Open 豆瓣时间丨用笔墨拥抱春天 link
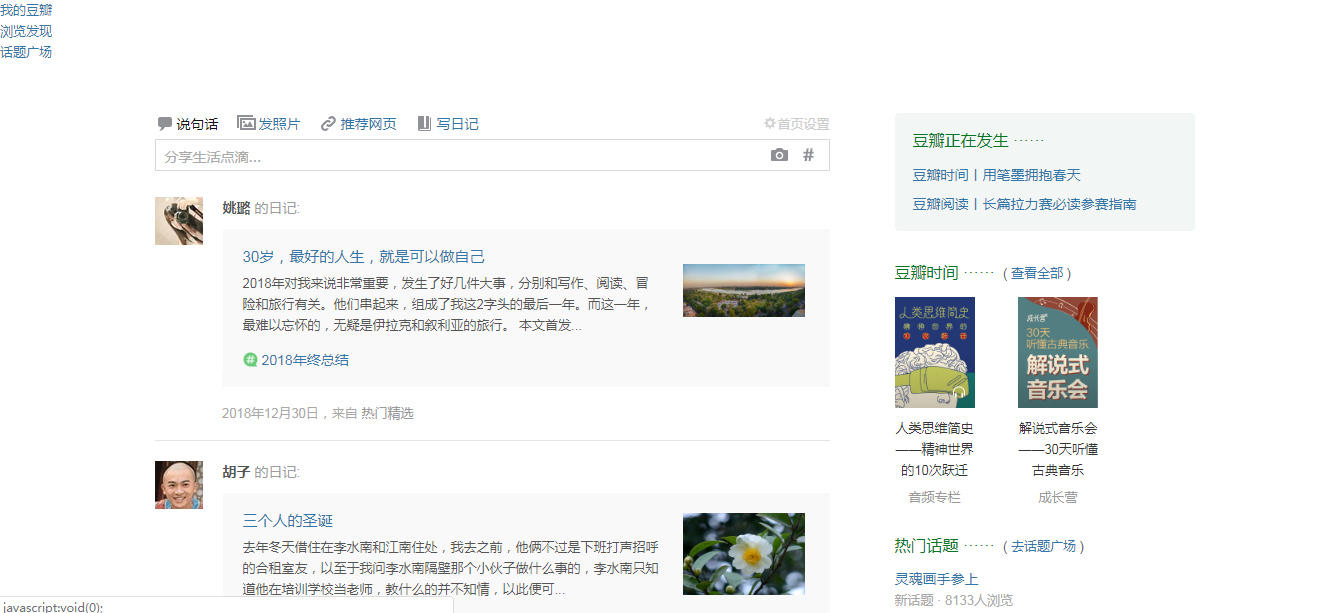 tap(997, 175)
